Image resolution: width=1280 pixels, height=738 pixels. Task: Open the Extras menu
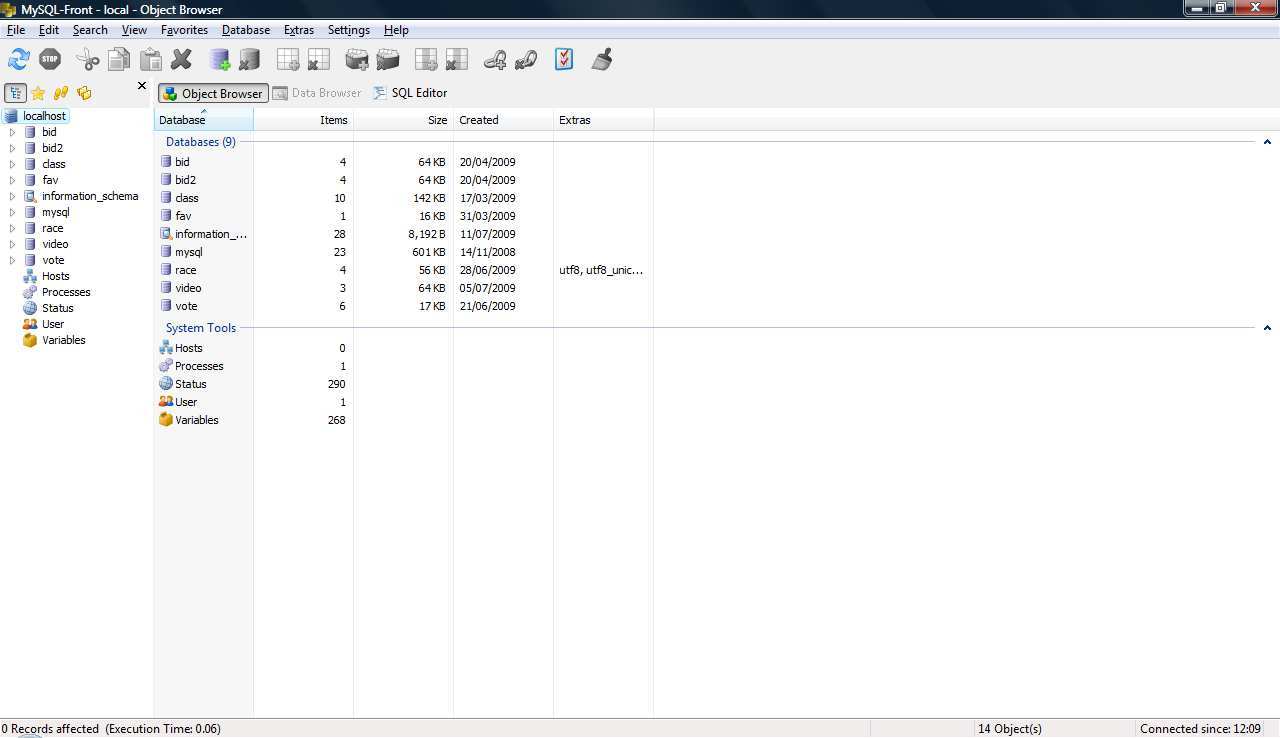[x=298, y=30]
